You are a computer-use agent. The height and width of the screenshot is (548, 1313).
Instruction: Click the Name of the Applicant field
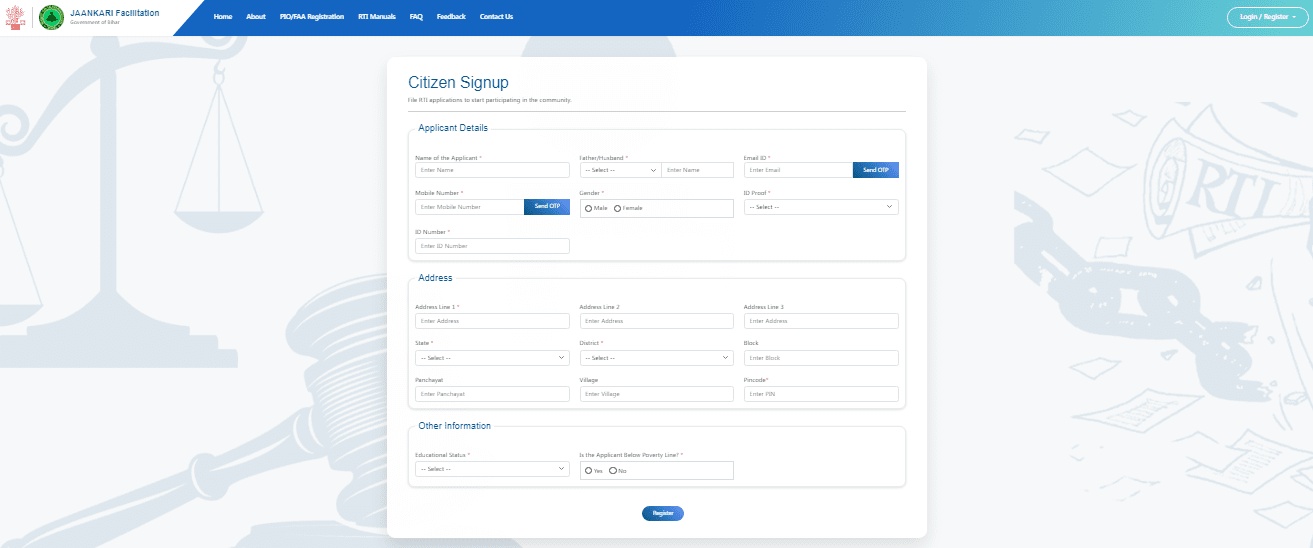click(492, 170)
